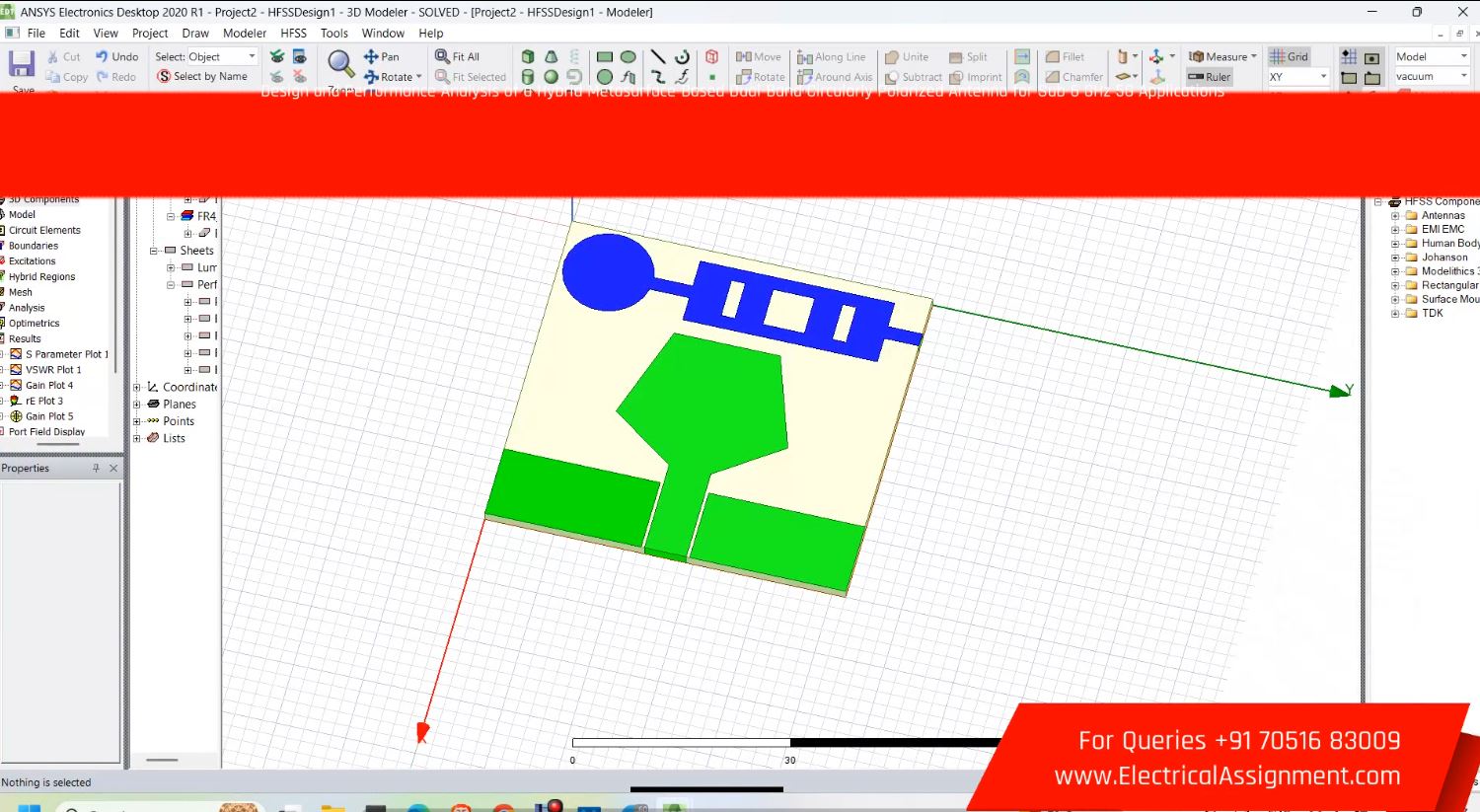
Task: Click Select by Name button
Action: click(202, 77)
